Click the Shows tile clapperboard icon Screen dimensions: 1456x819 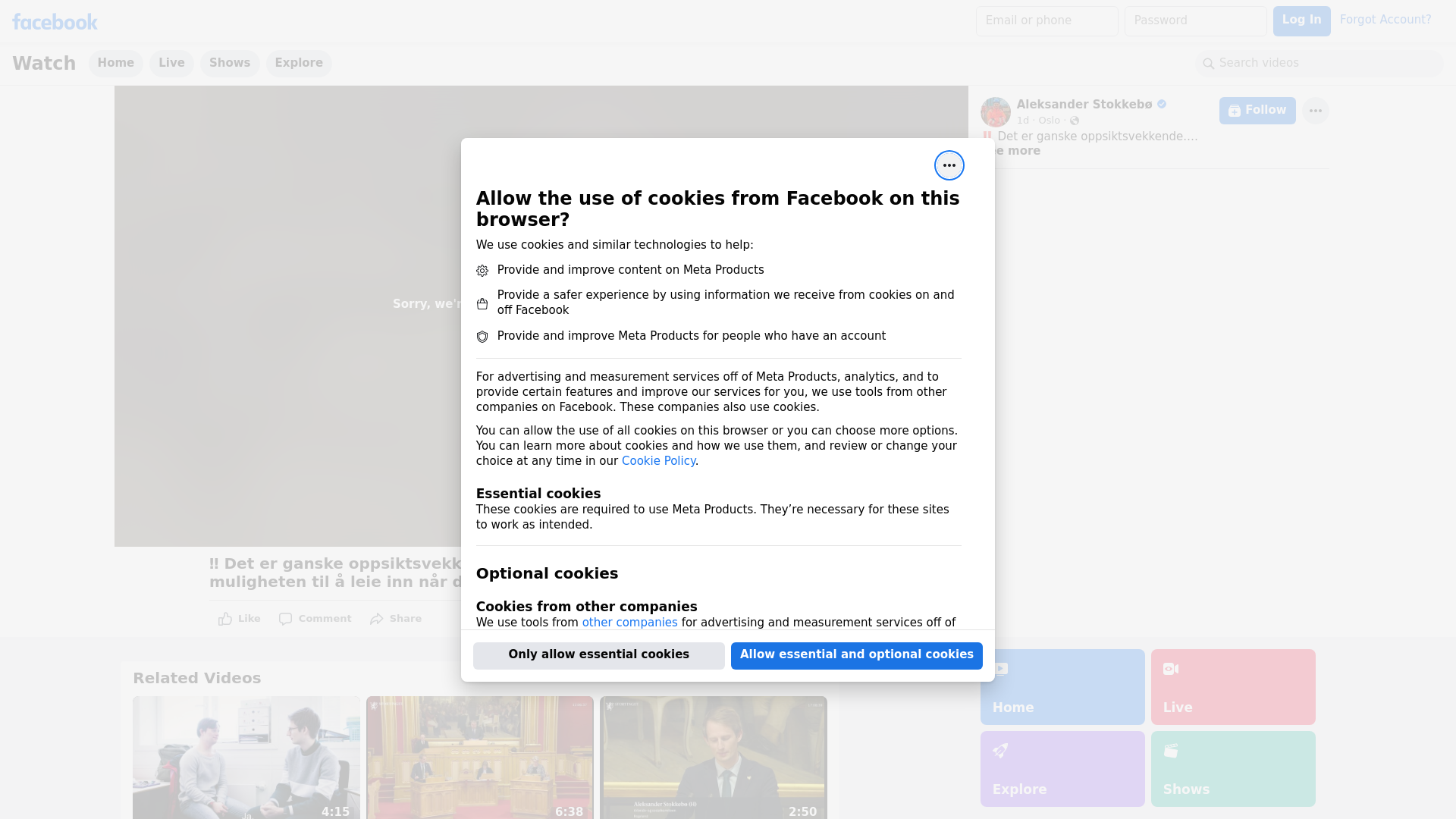[1171, 751]
